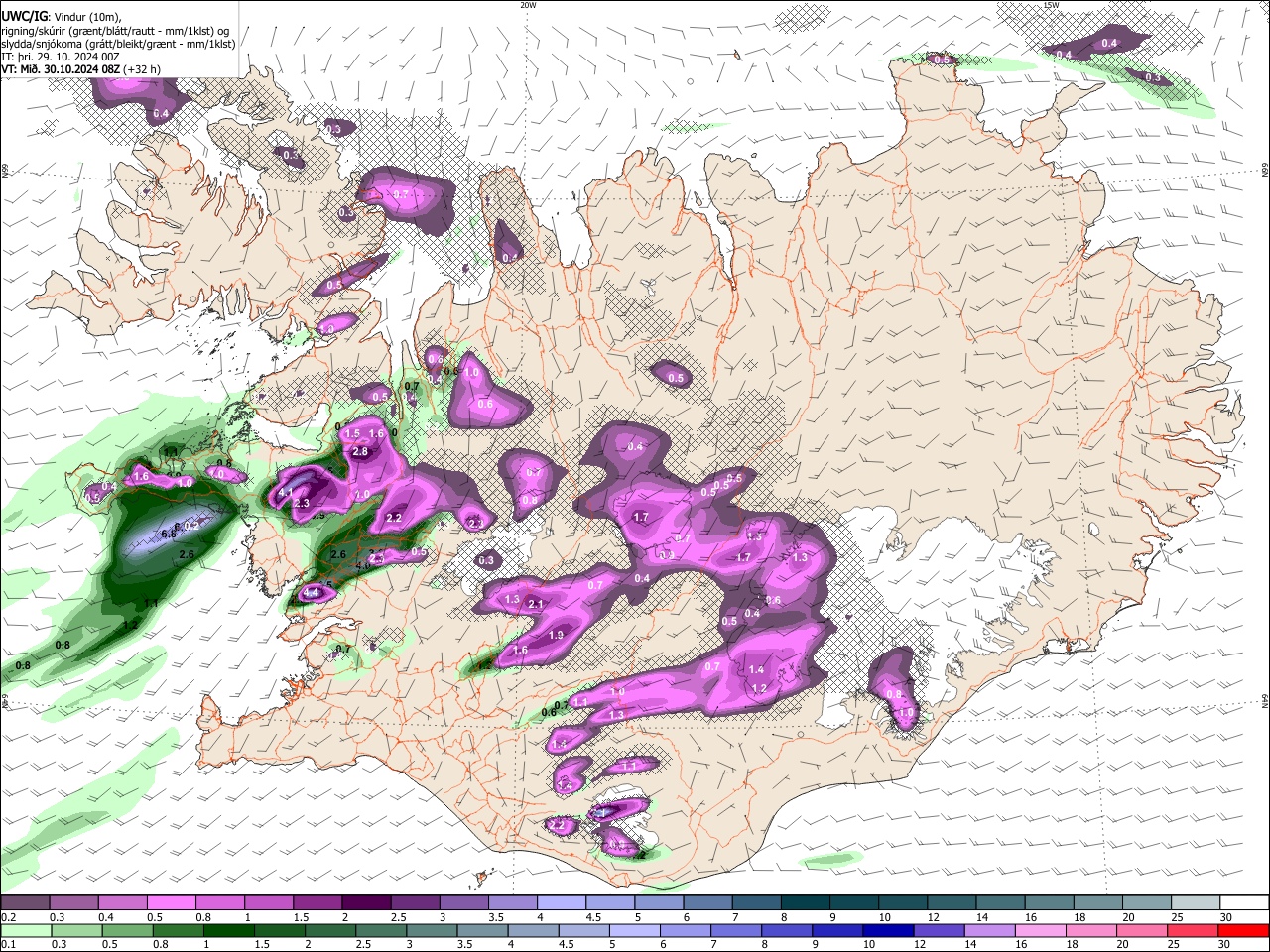1270x952 pixels.
Task: Click the '0.2' label starting the upper legend
Action: 8,917
